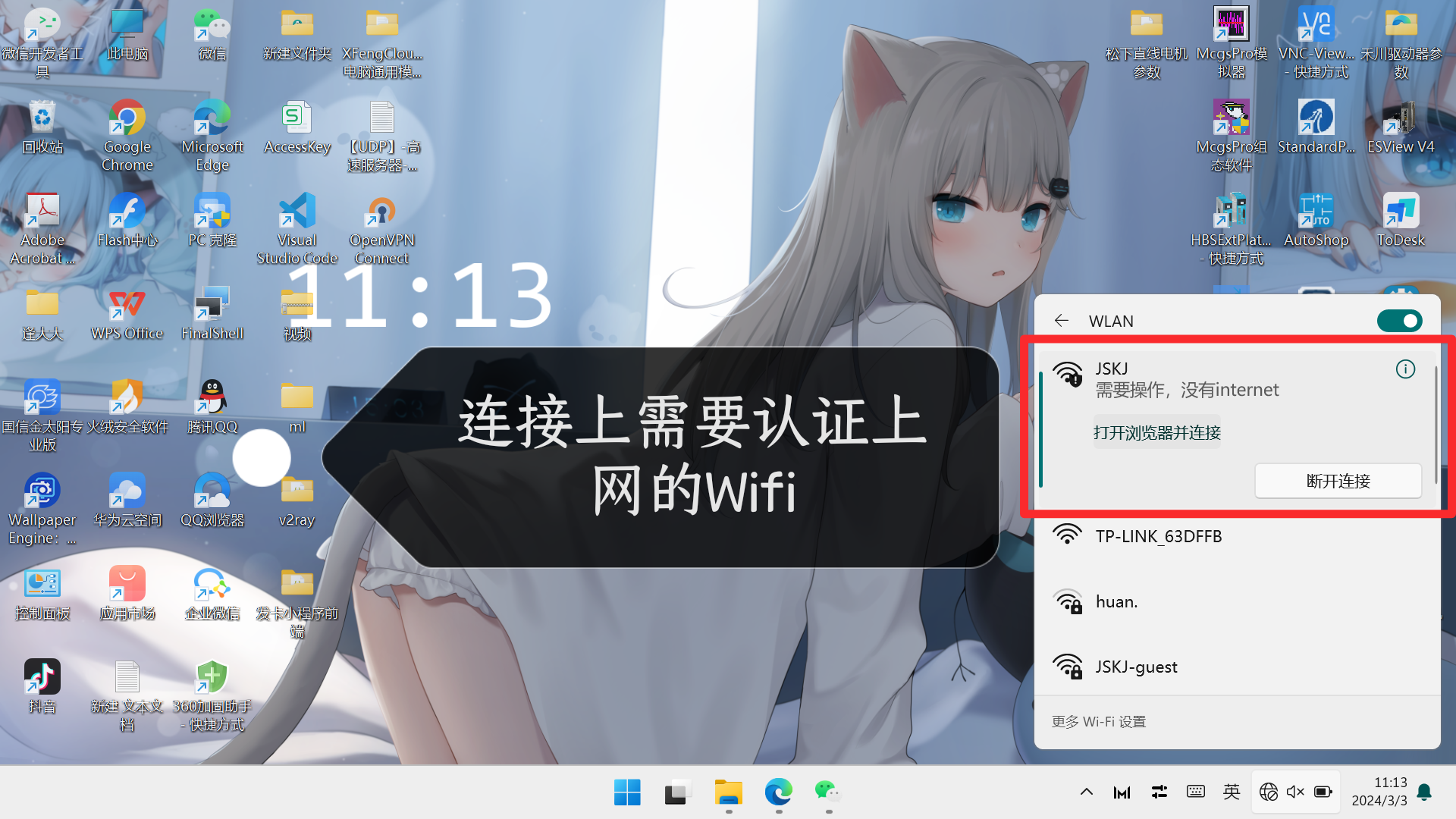Open the ml folder on desktop

pyautogui.click(x=297, y=407)
